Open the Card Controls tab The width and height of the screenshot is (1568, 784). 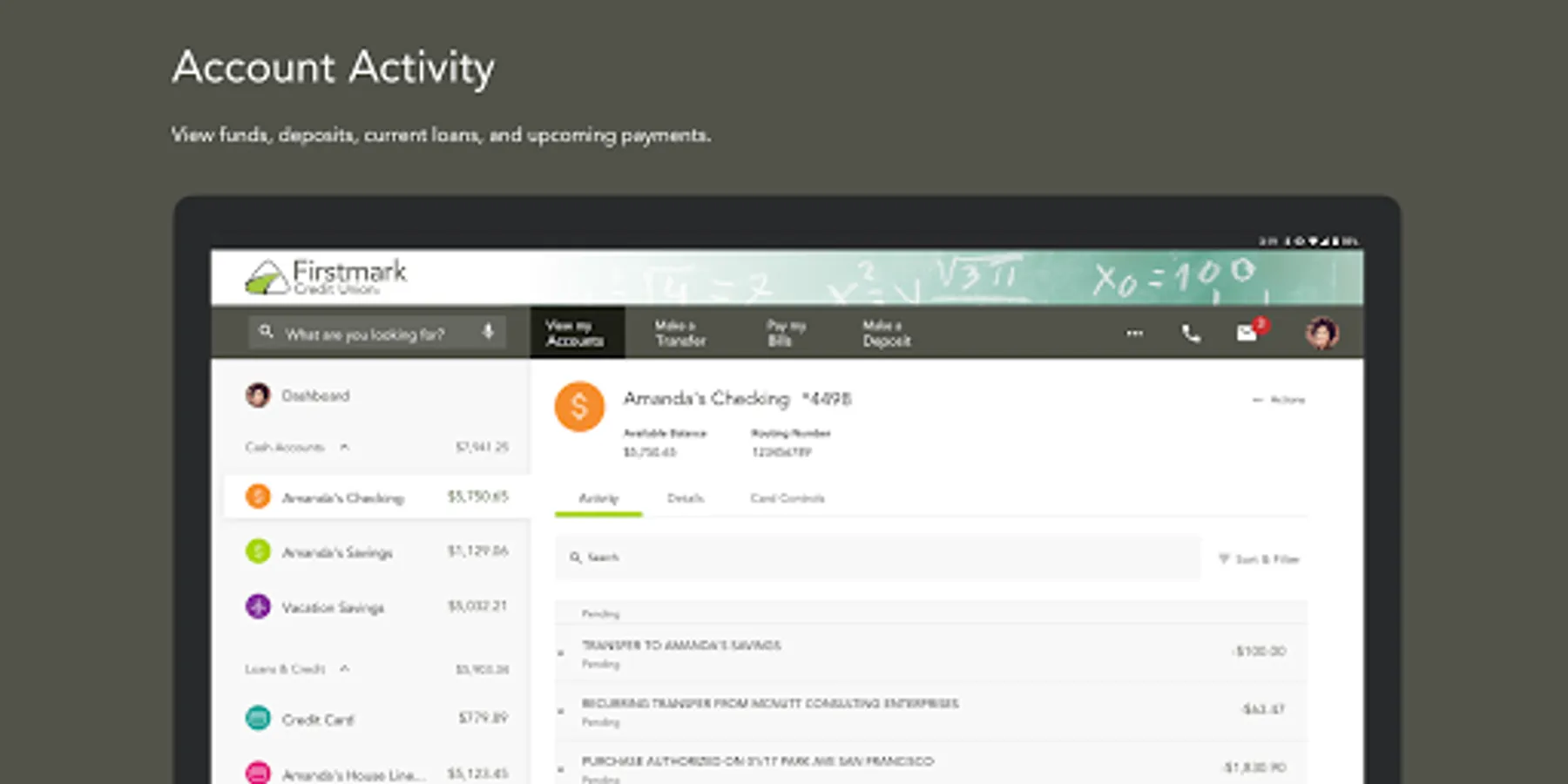click(787, 498)
